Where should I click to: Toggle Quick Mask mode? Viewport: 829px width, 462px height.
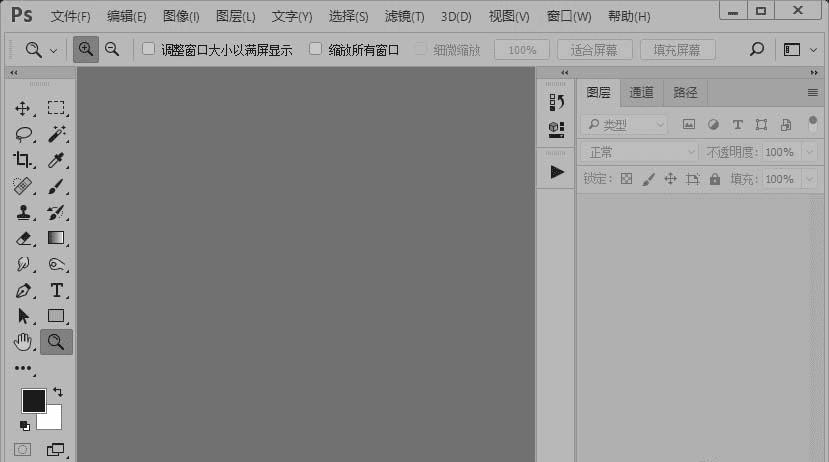tap(22, 449)
